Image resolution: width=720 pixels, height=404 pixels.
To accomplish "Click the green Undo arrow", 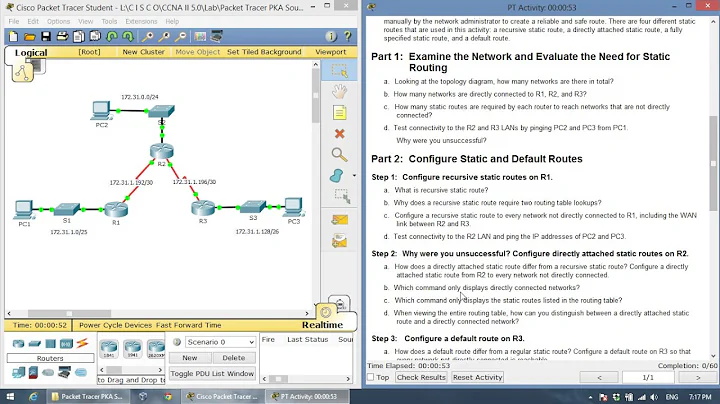I will coord(112,36).
